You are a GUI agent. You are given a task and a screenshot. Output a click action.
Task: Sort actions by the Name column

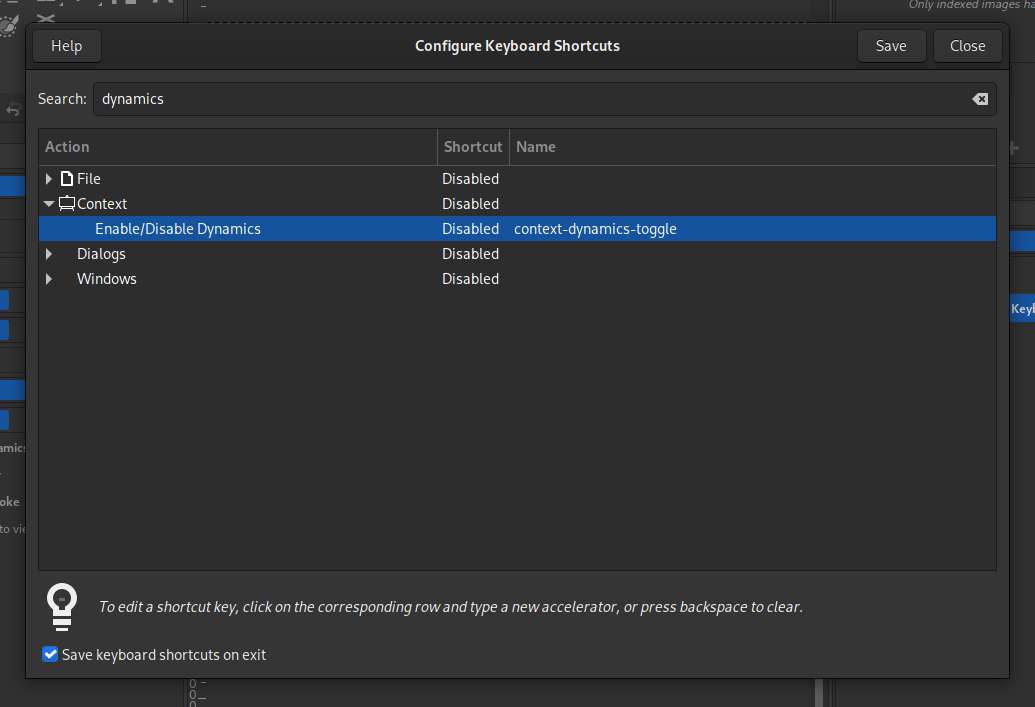(x=536, y=146)
